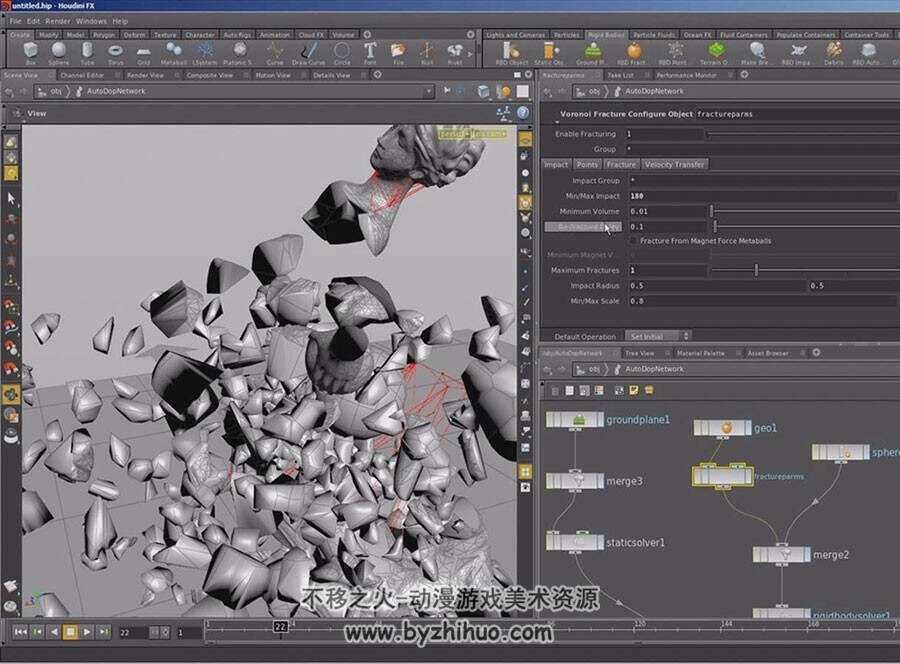Open the File menu

pyautogui.click(x=15, y=21)
